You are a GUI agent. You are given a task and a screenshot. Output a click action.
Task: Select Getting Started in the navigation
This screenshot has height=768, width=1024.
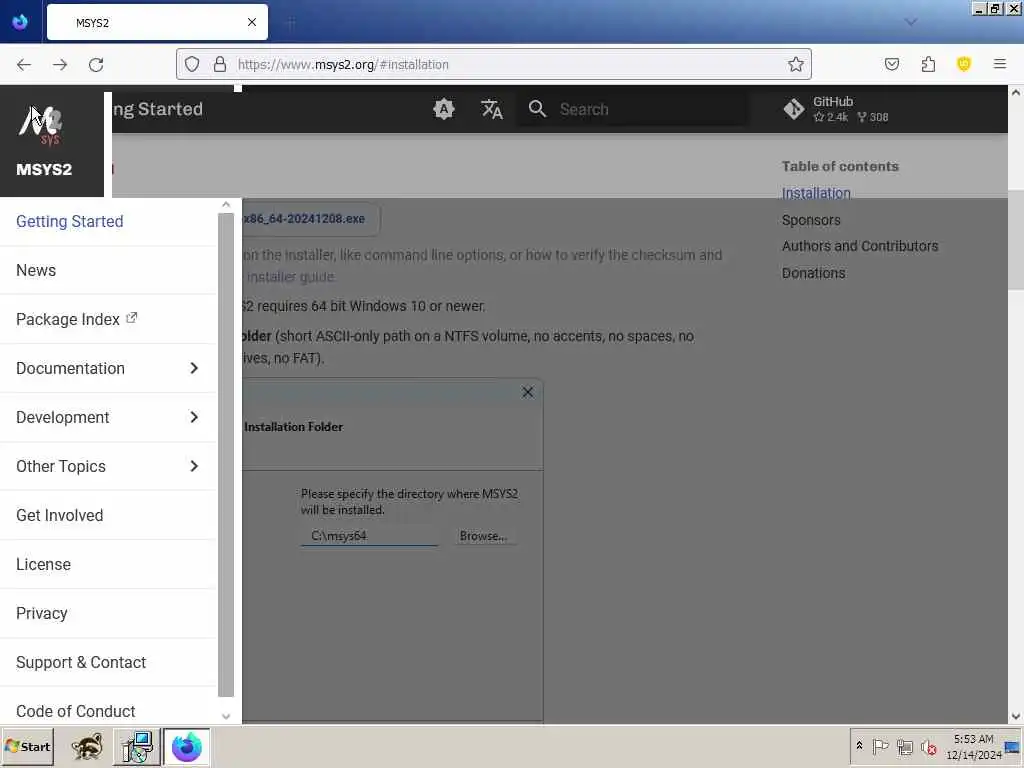pos(70,221)
